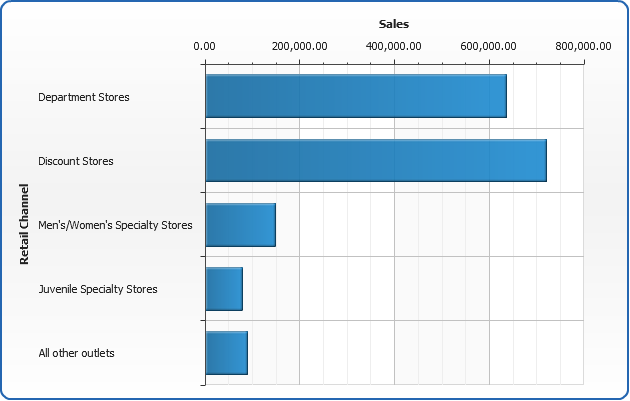Click the 200,000.00 axis tick label
630x401 pixels.
299,45
